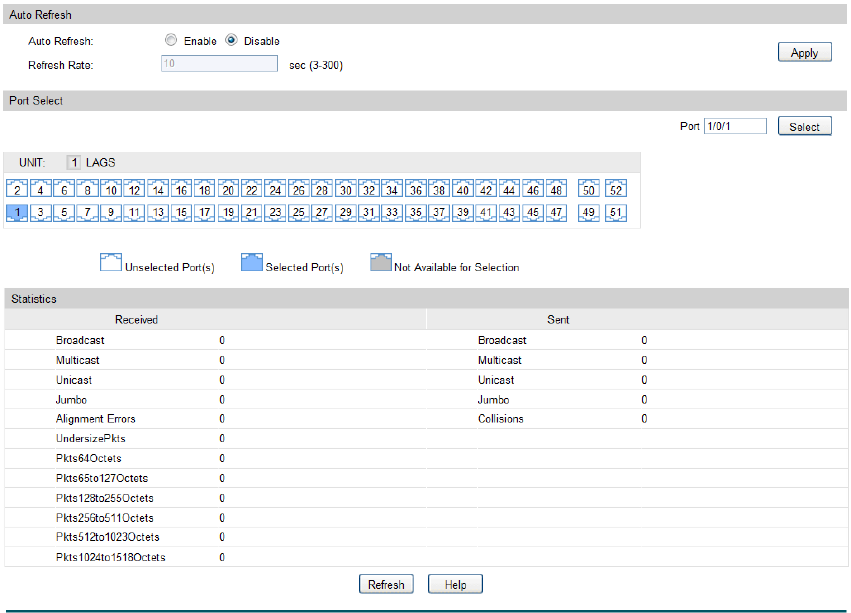Viewport: 851px width, 613px height.
Task: Click the Port 1/0/1 input field
Action: (x=735, y=127)
